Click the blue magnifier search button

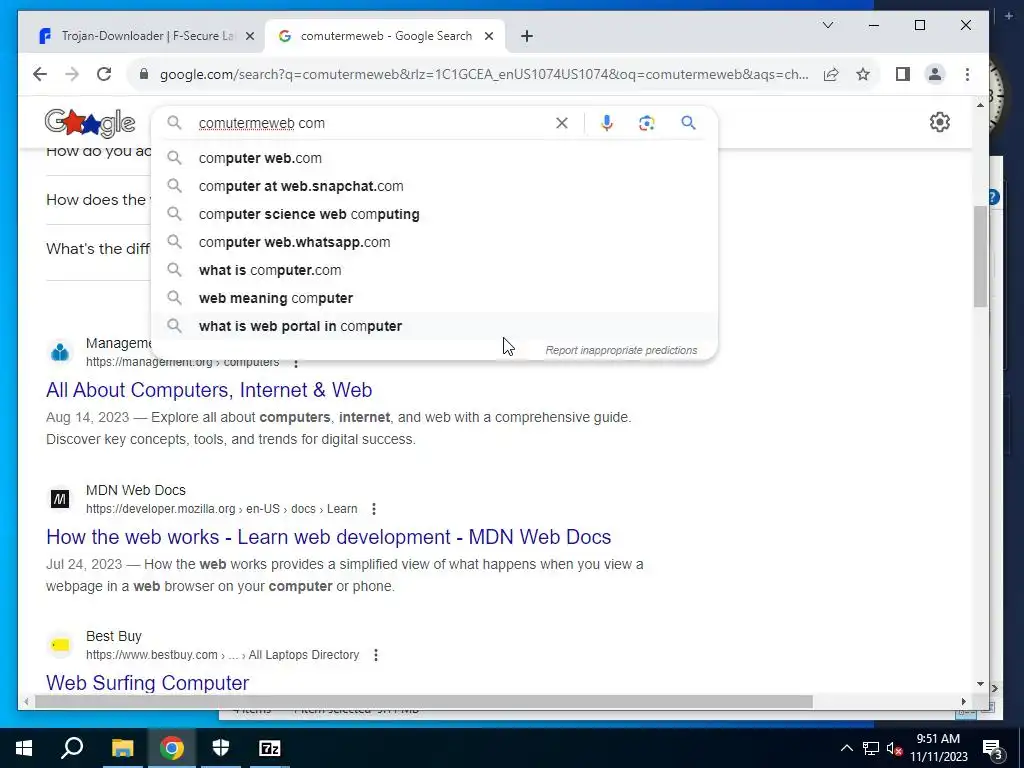688,123
